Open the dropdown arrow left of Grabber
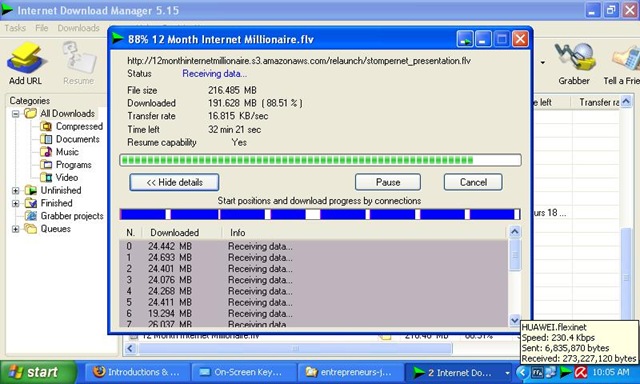640x384 pixels. click(542, 62)
